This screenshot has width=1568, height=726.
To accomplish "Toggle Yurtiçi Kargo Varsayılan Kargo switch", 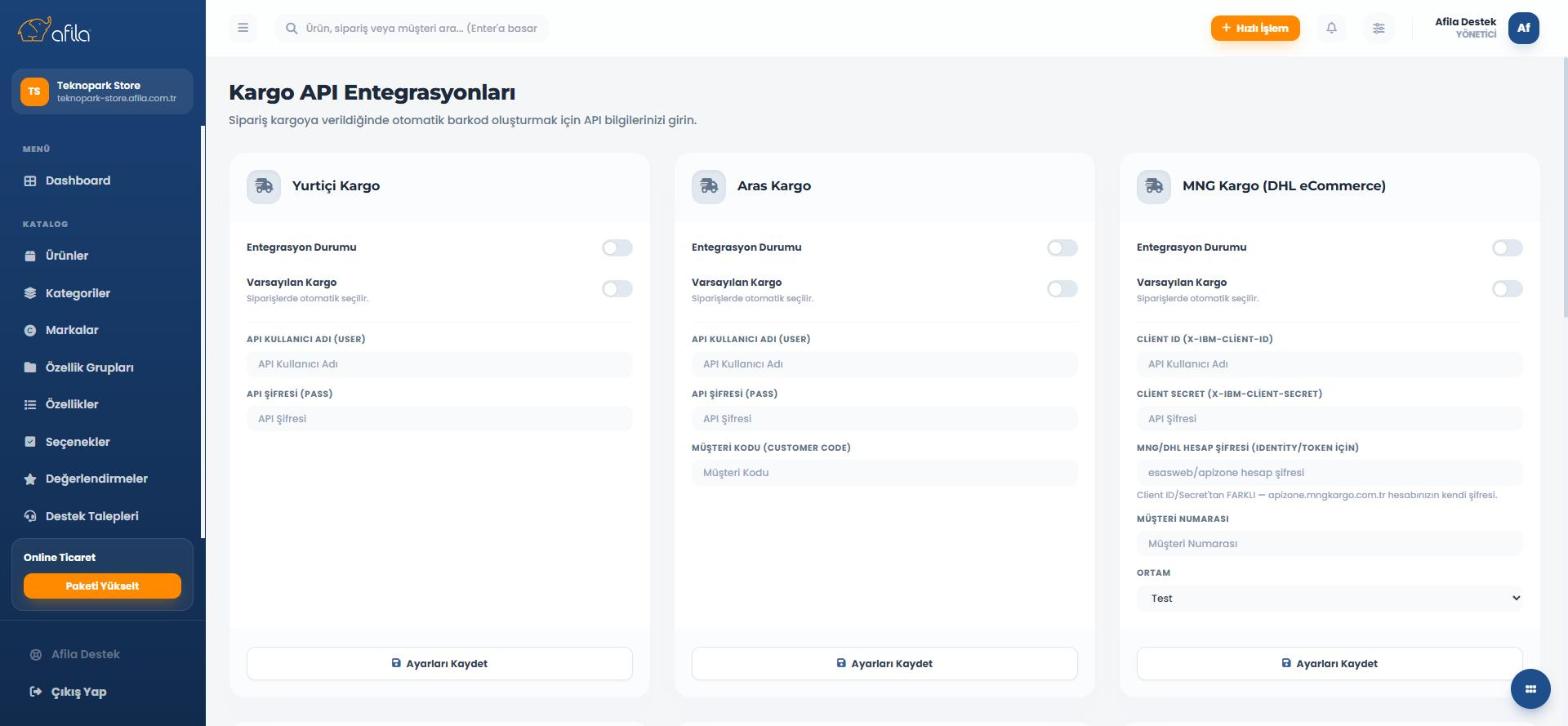I will coord(617,289).
